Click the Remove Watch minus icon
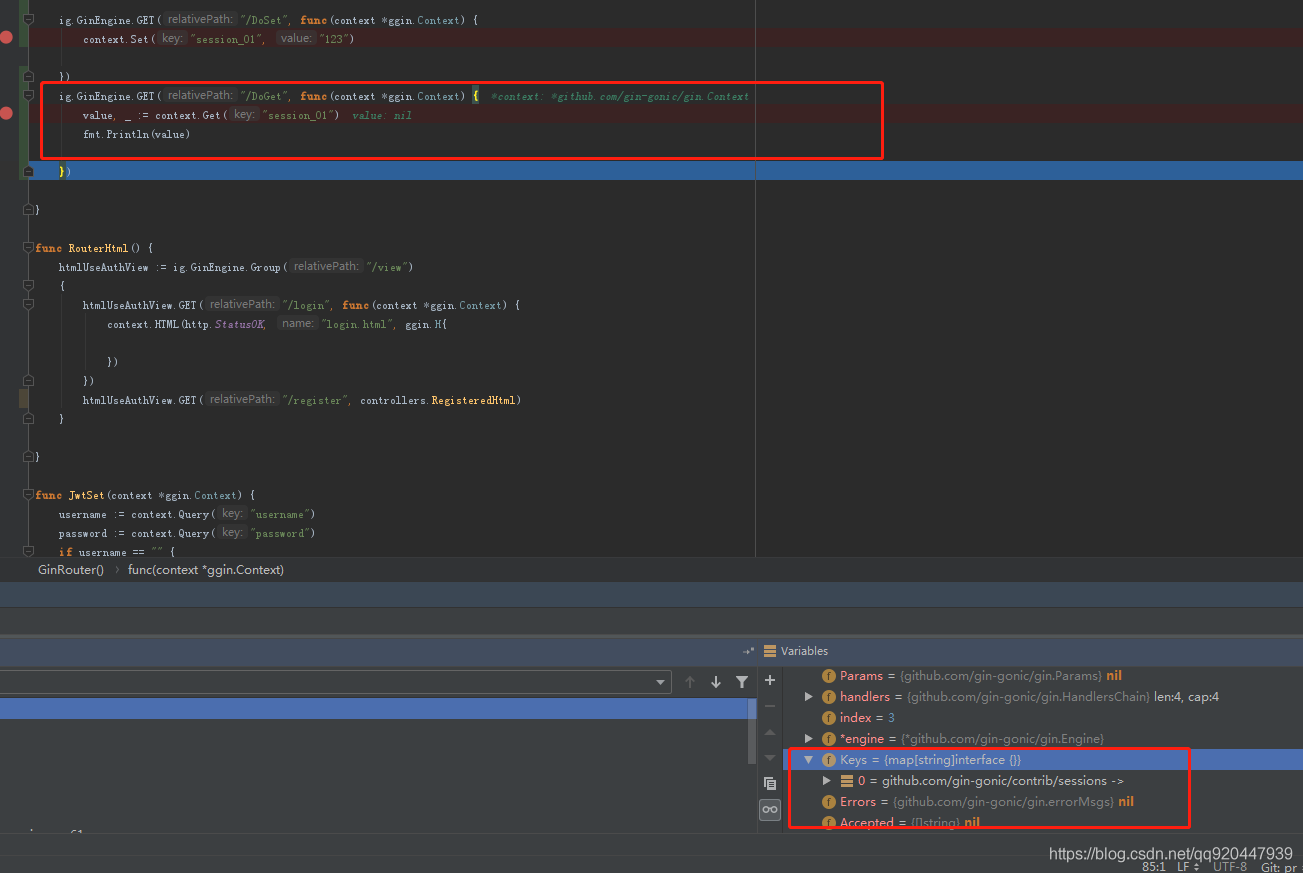 point(770,706)
